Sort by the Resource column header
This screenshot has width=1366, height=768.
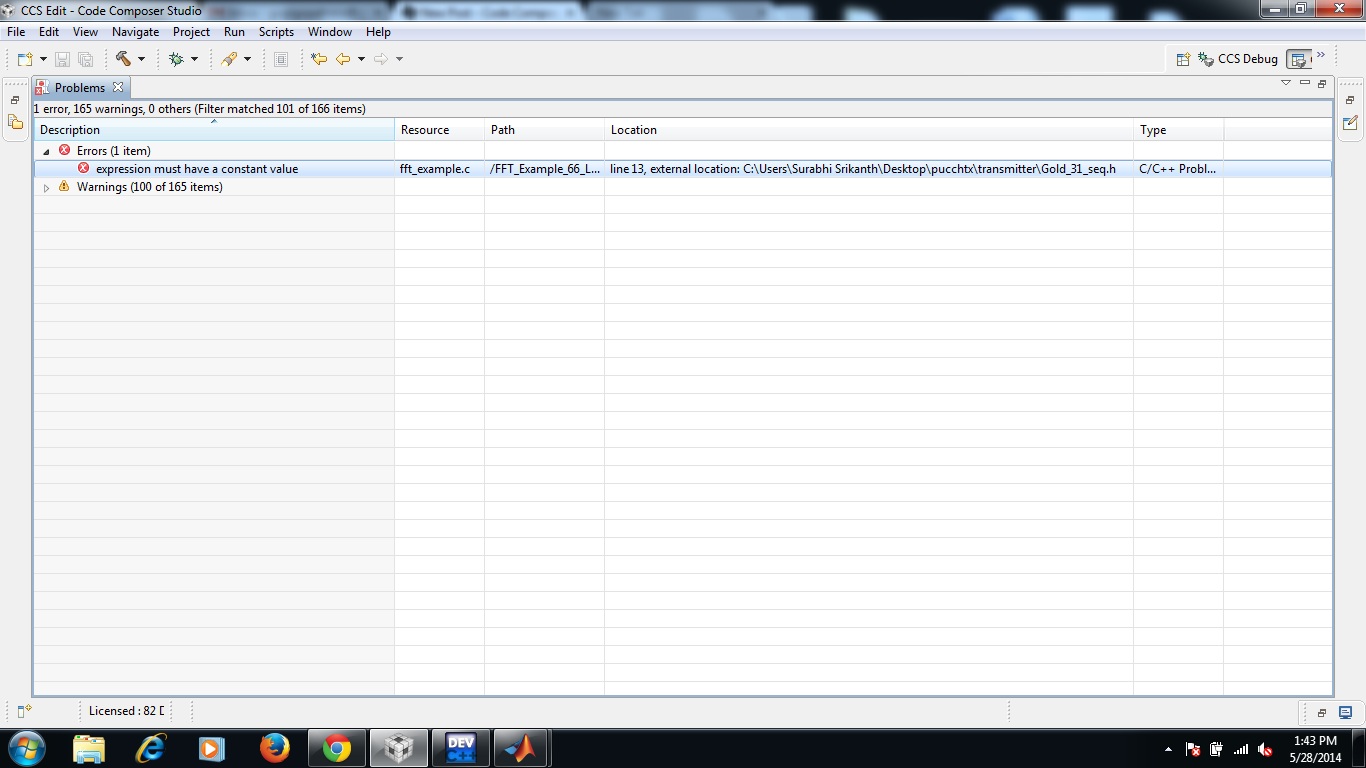click(439, 130)
